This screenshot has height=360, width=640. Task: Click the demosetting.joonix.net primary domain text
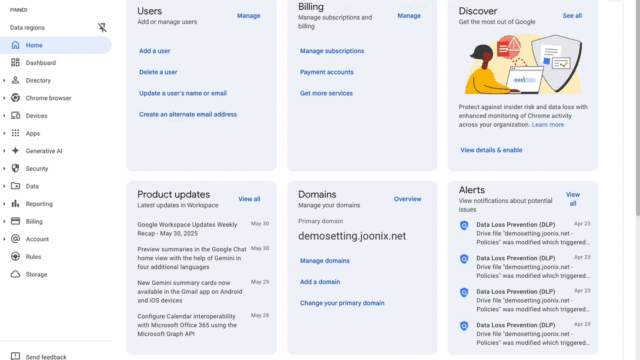pyautogui.click(x=352, y=236)
